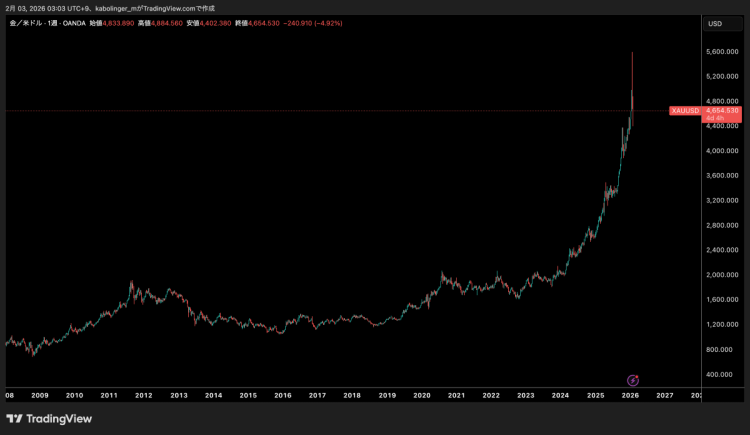Click the 3,600.000 price axis label

point(721,176)
